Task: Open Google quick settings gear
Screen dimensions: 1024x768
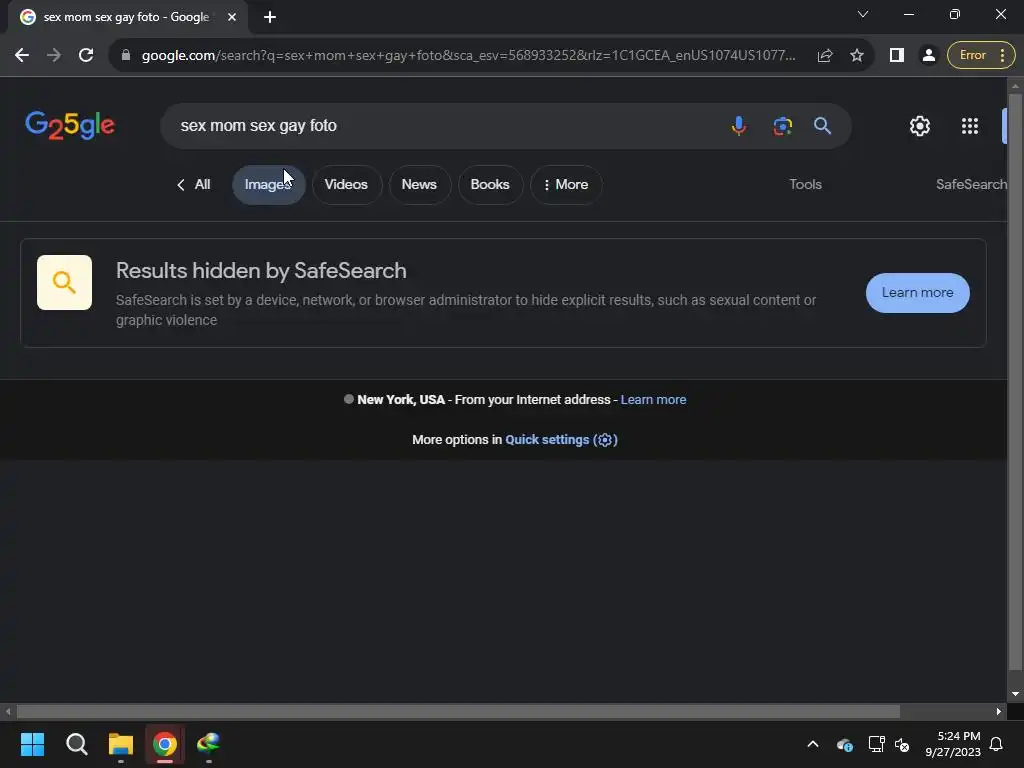Action: coord(920,126)
